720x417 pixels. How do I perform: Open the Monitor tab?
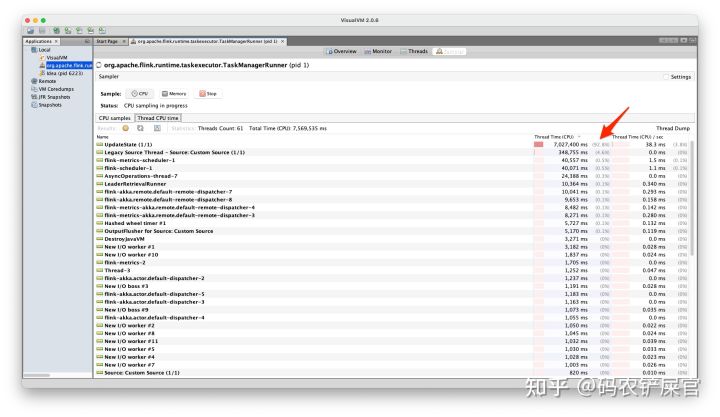378,51
